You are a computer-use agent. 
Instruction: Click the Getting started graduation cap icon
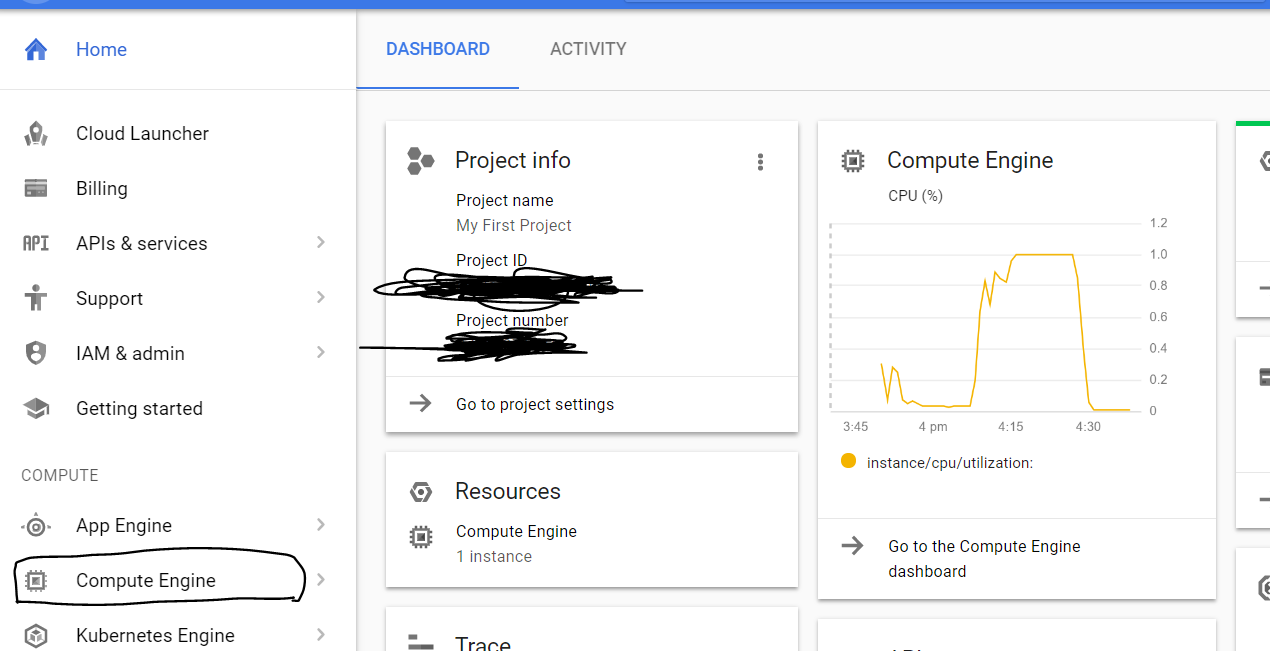36,408
